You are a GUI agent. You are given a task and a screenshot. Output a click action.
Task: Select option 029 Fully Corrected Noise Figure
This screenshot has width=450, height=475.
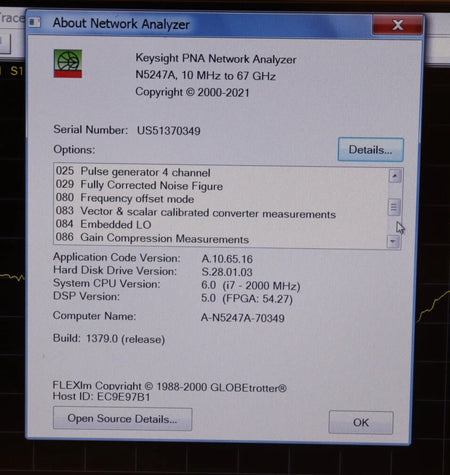(x=139, y=185)
